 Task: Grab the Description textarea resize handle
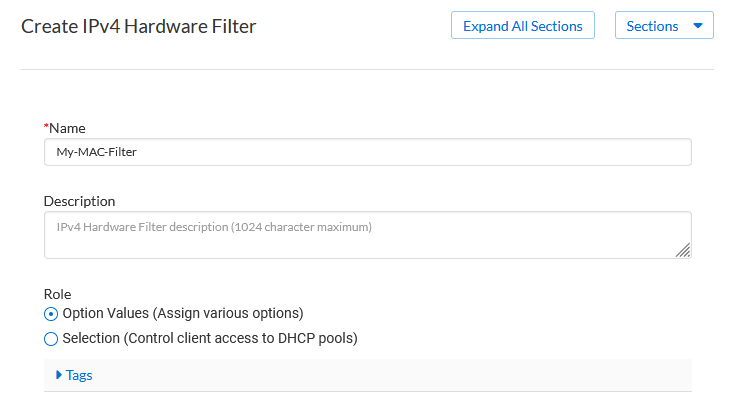(x=683, y=250)
